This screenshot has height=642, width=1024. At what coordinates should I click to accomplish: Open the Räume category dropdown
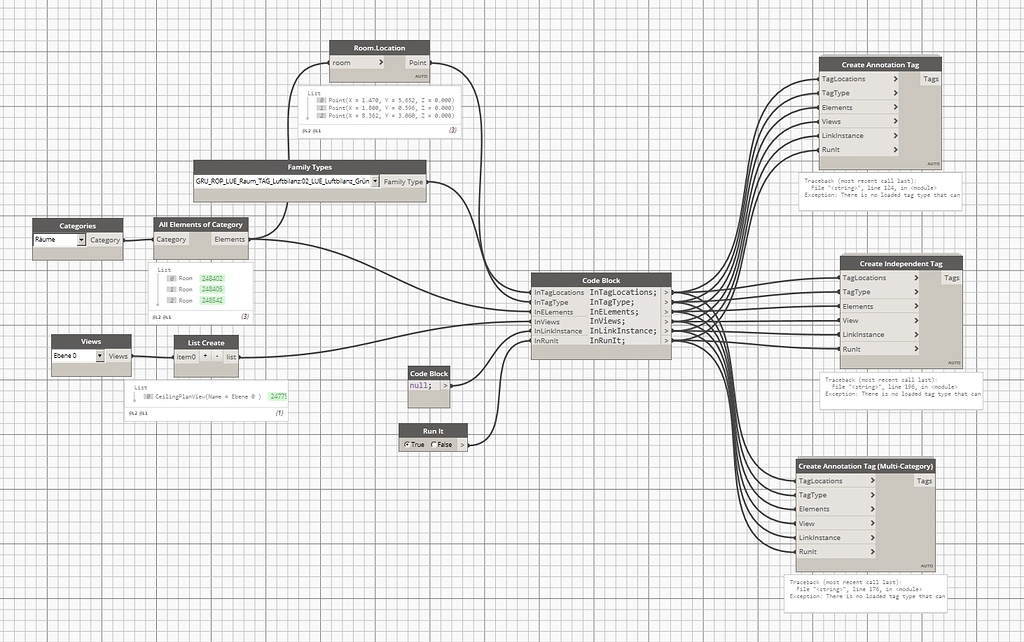click(83, 239)
